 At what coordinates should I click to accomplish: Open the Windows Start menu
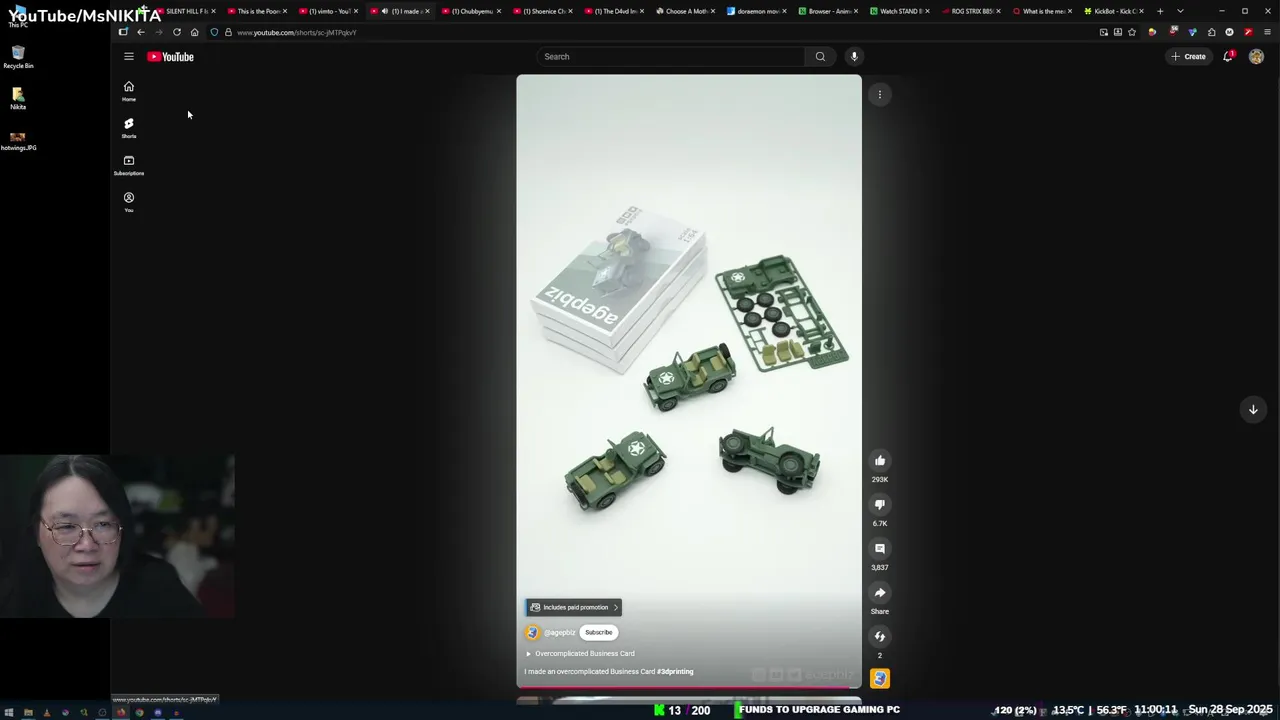click(x=9, y=712)
